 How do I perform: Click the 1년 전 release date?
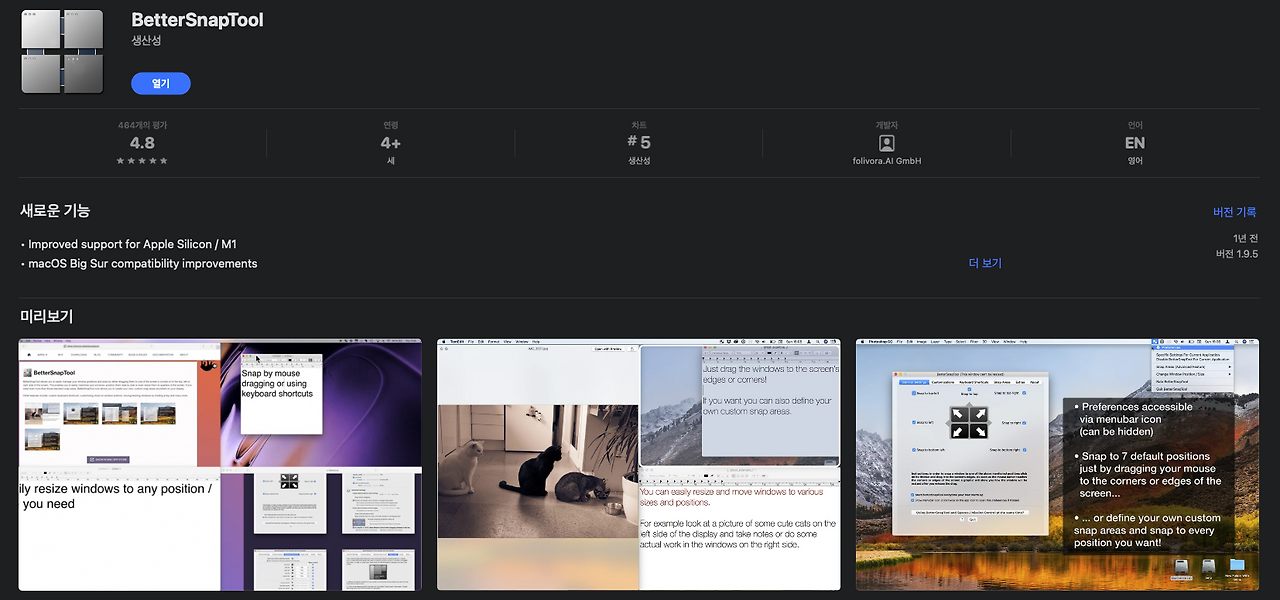coord(1246,238)
